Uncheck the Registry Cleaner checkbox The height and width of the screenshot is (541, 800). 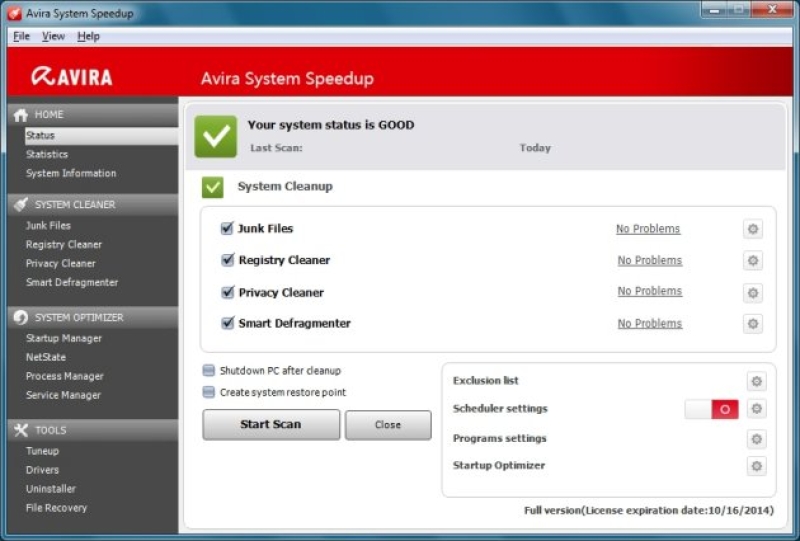(227, 260)
